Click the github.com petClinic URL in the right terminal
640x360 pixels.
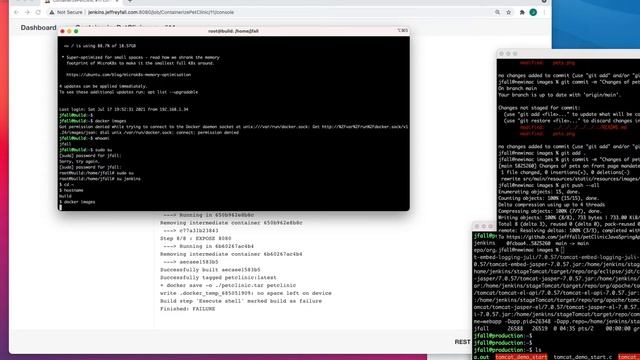(x=572, y=237)
